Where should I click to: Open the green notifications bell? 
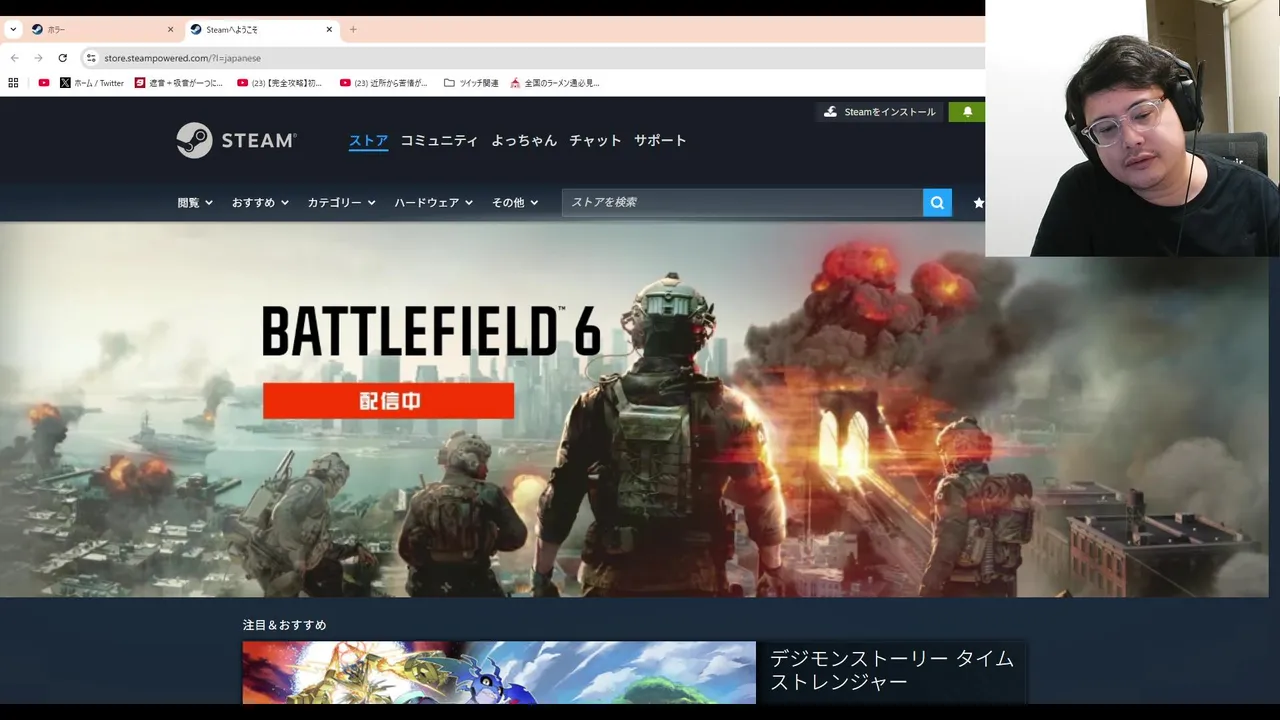967,112
